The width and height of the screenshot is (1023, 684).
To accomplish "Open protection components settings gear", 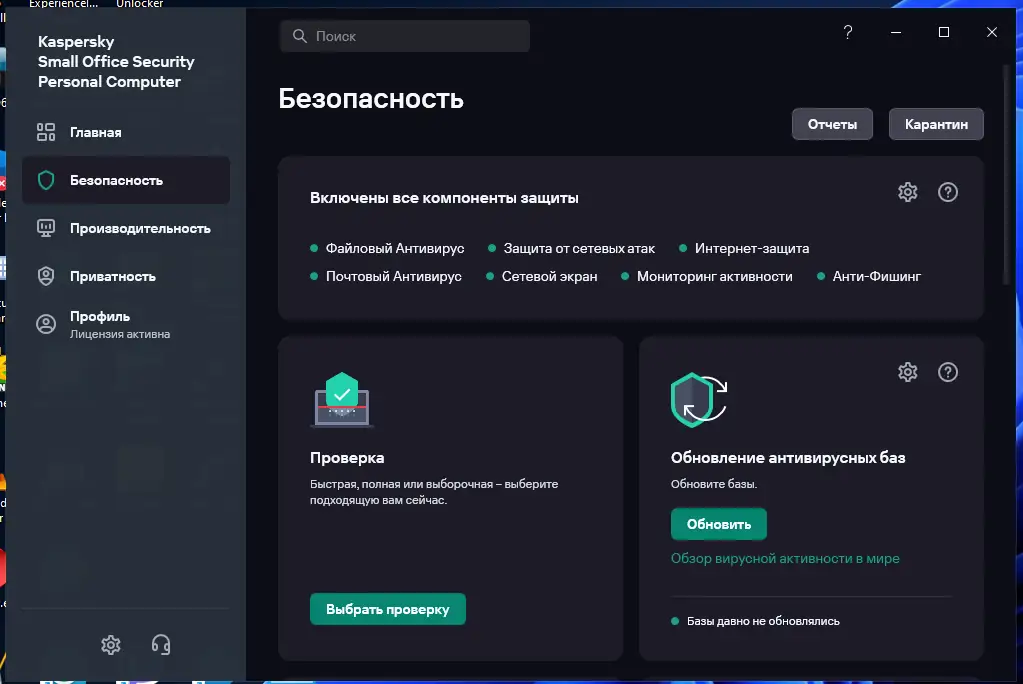I will (907, 191).
